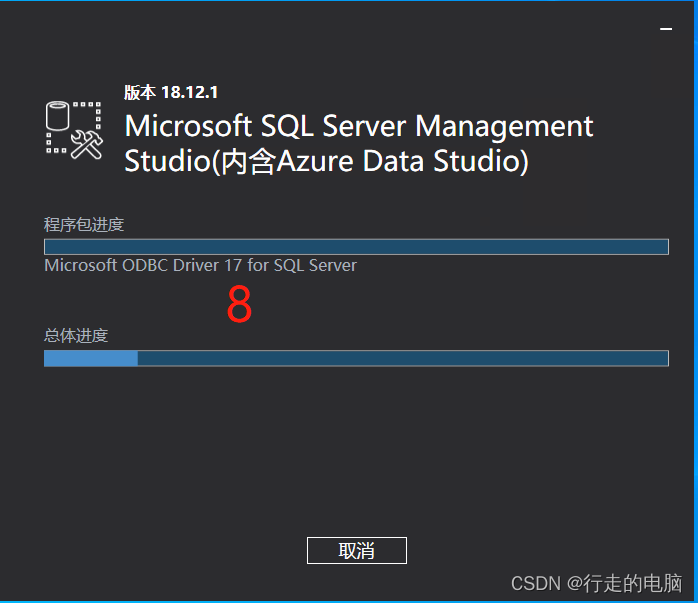Click SQL Server in the package status line
698x603 pixels.
315,265
